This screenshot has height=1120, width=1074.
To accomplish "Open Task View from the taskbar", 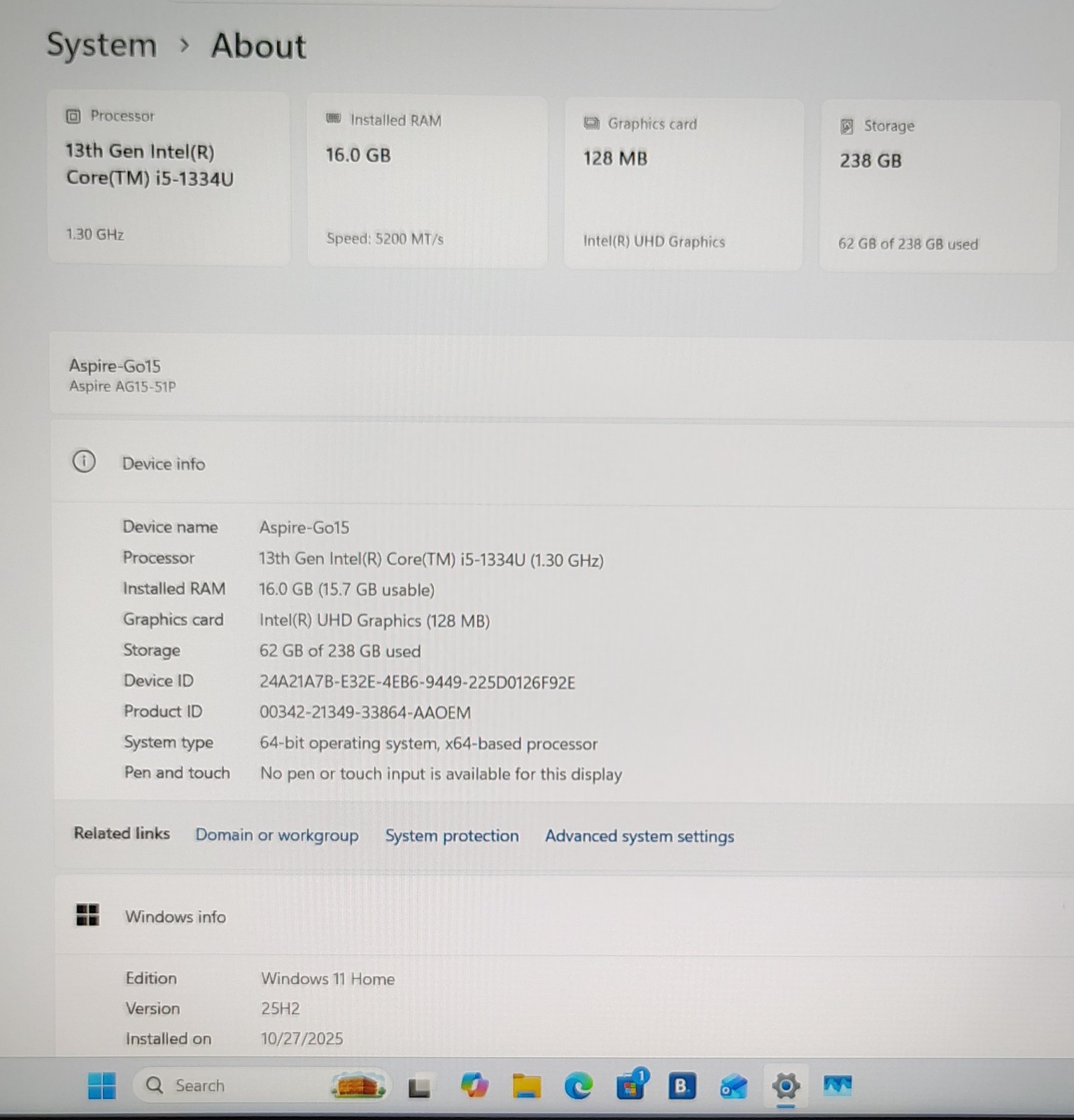I will click(x=419, y=1086).
